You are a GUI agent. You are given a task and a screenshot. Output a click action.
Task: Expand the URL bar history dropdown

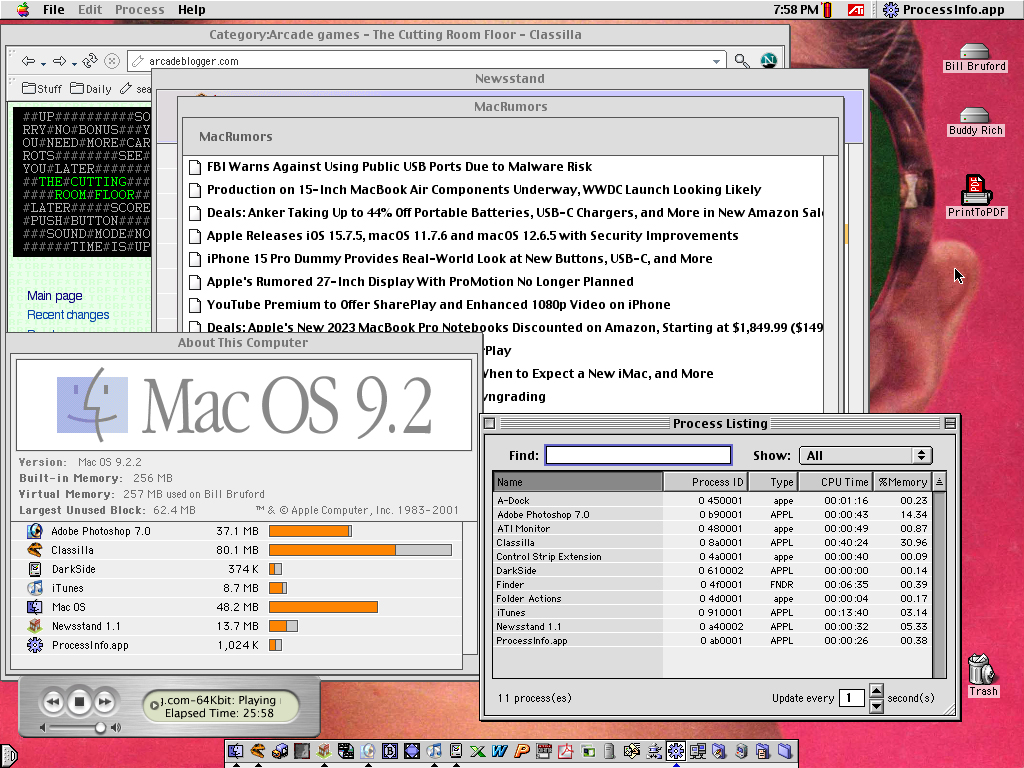(x=716, y=61)
